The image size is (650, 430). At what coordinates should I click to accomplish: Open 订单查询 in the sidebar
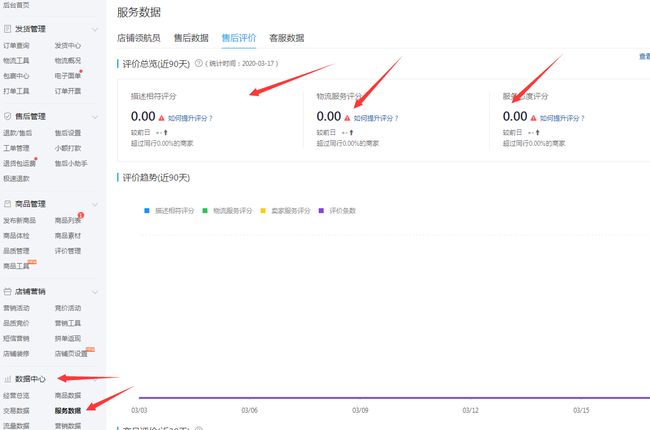(16, 46)
